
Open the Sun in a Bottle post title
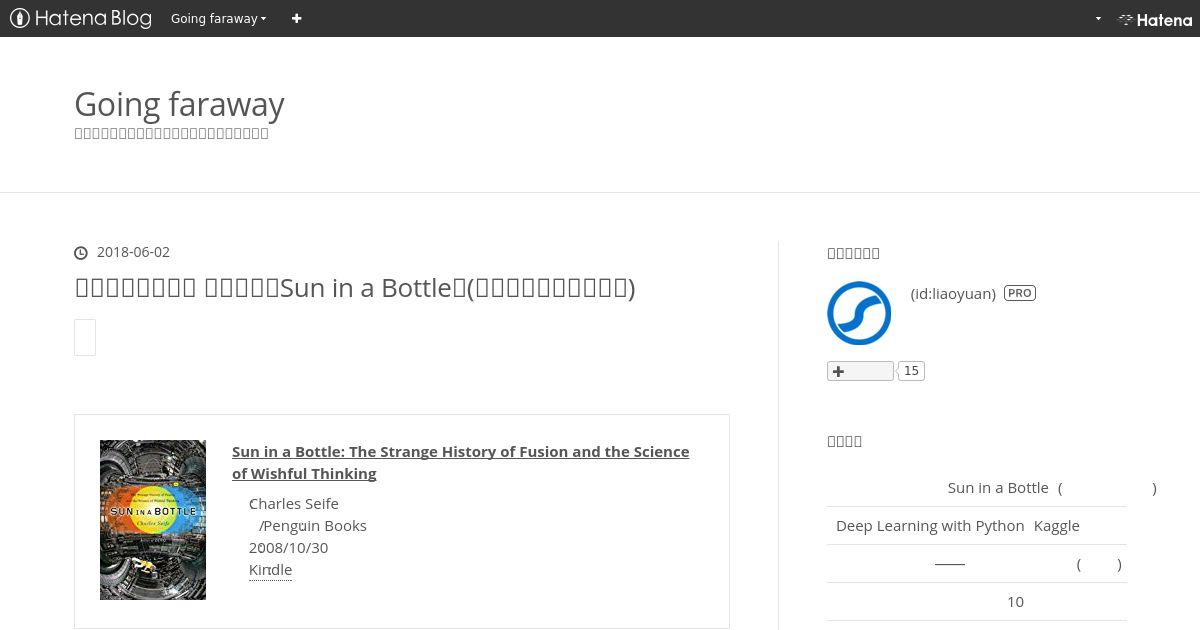tap(355, 288)
